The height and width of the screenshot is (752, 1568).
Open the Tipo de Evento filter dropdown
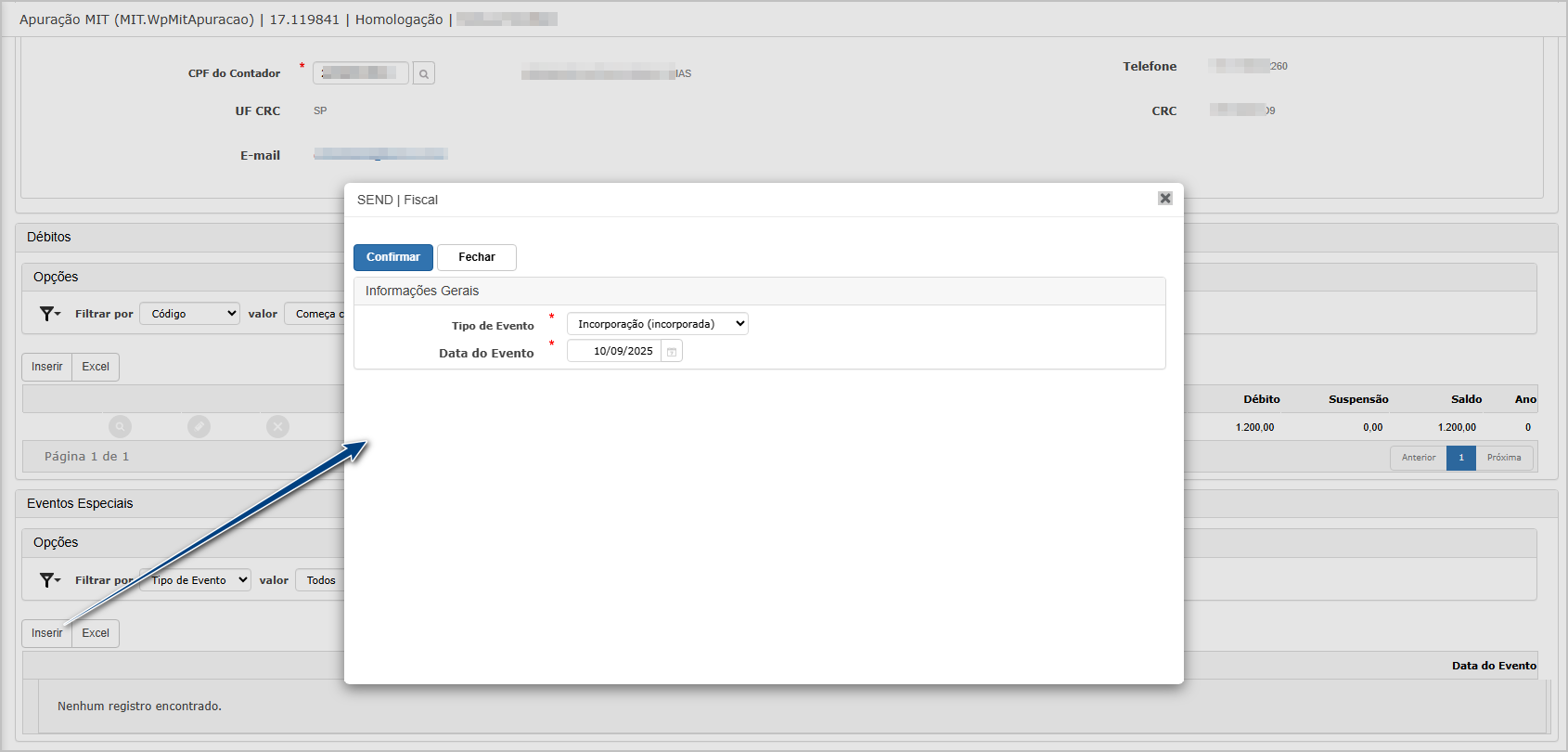click(197, 580)
